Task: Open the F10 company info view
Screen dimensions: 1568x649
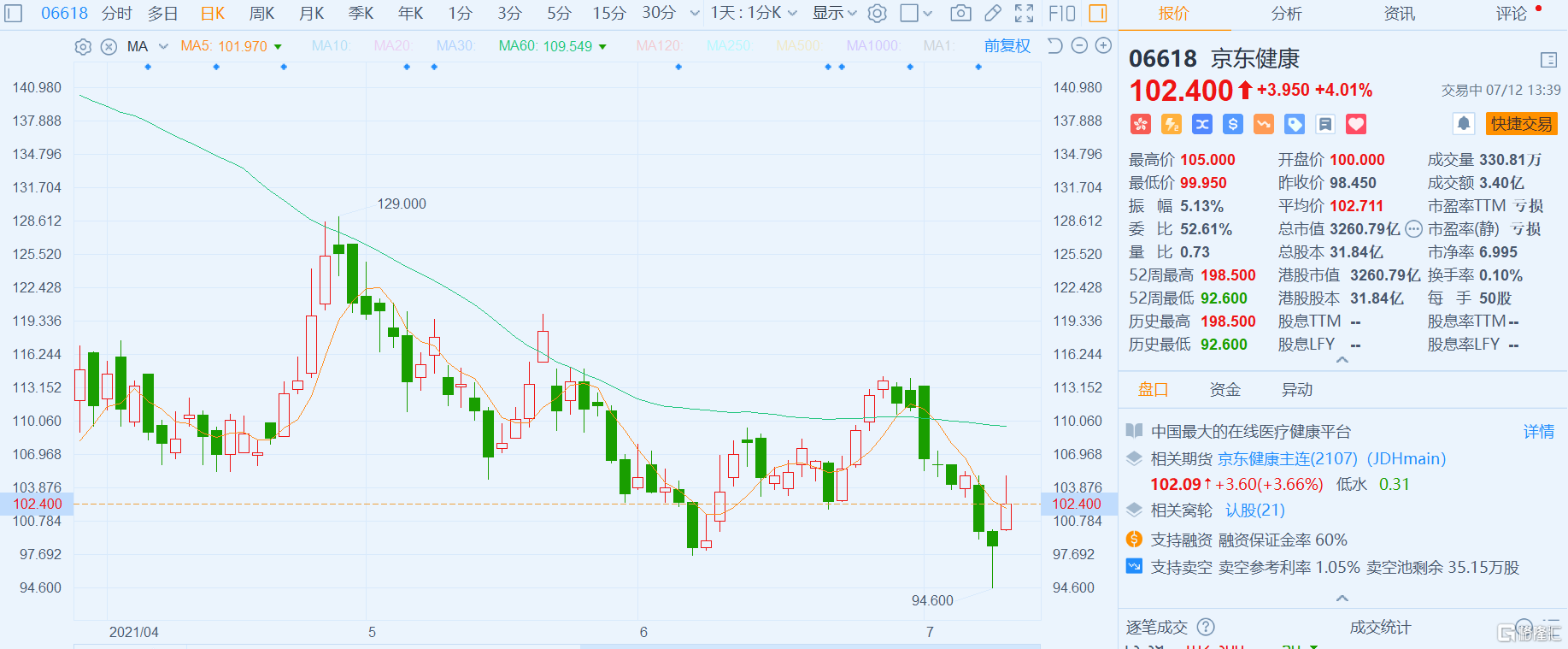Action: [1062, 13]
